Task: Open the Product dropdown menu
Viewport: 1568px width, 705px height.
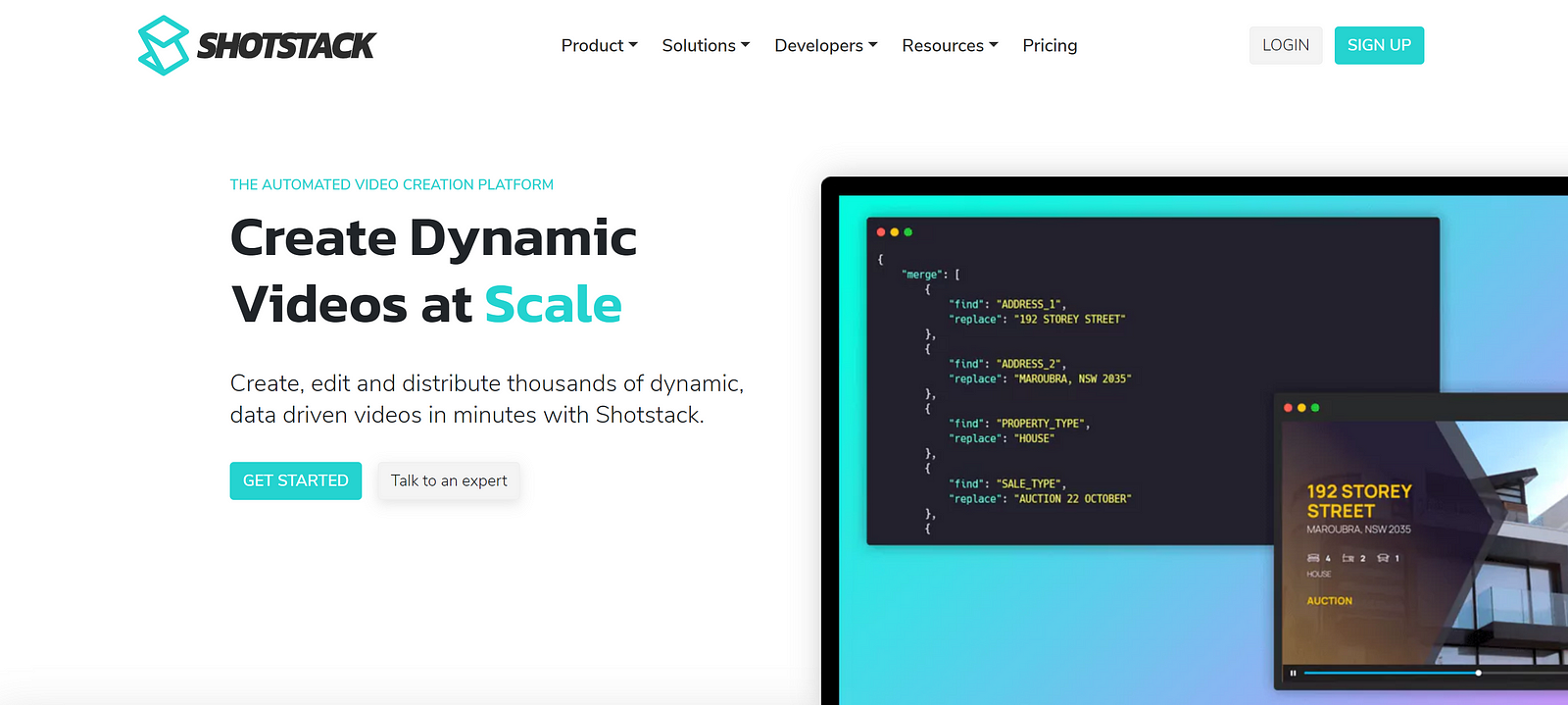Action: click(599, 45)
